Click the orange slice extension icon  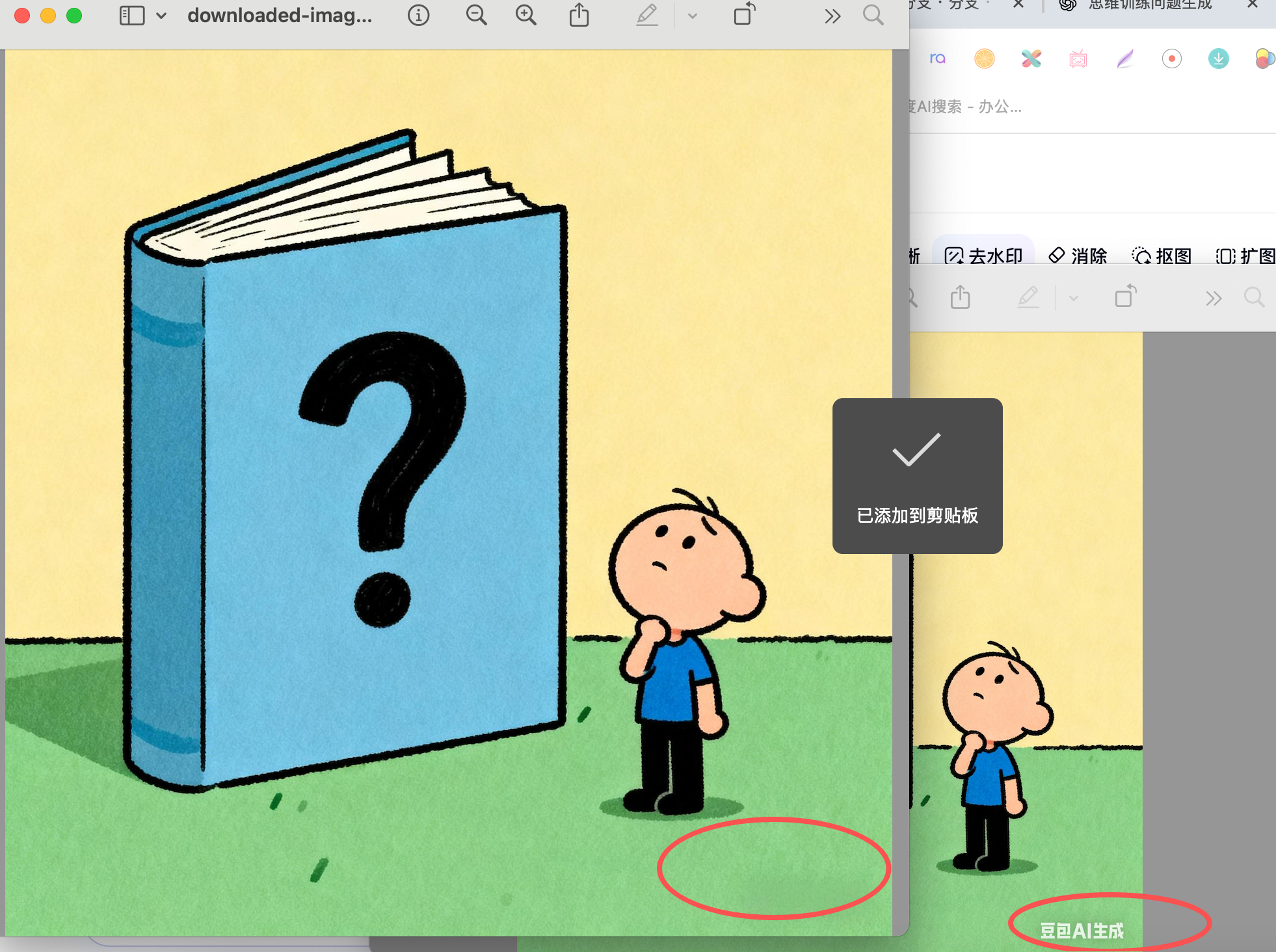click(984, 59)
